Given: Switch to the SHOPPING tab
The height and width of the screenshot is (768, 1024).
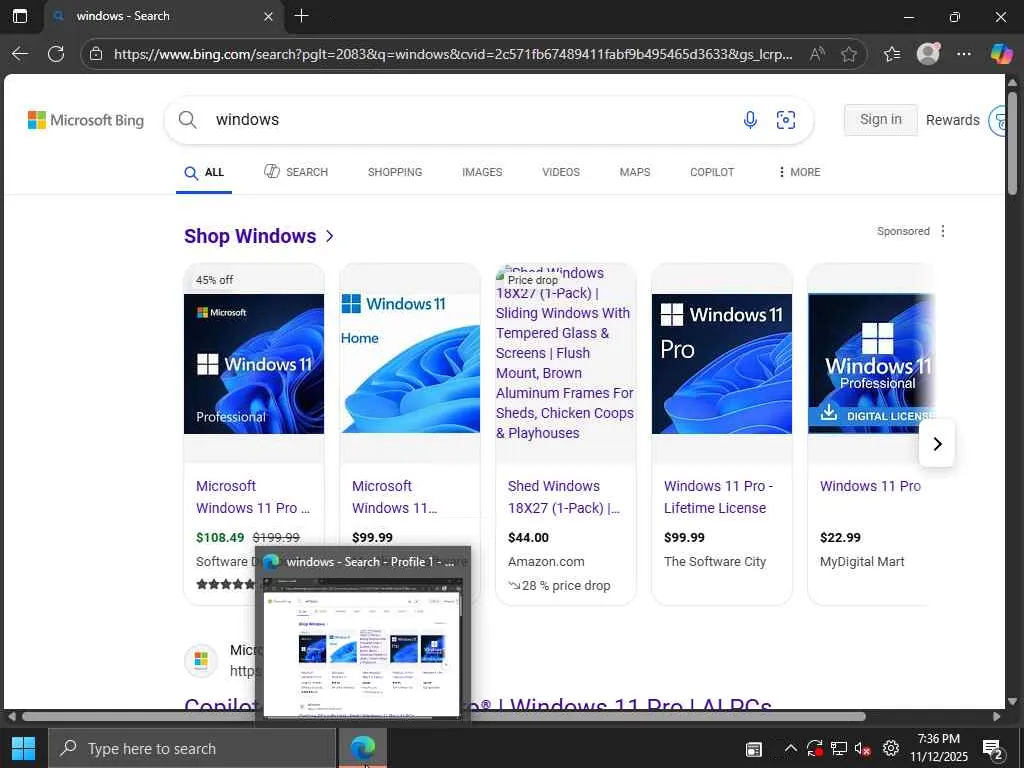Looking at the screenshot, I should (x=394, y=172).
